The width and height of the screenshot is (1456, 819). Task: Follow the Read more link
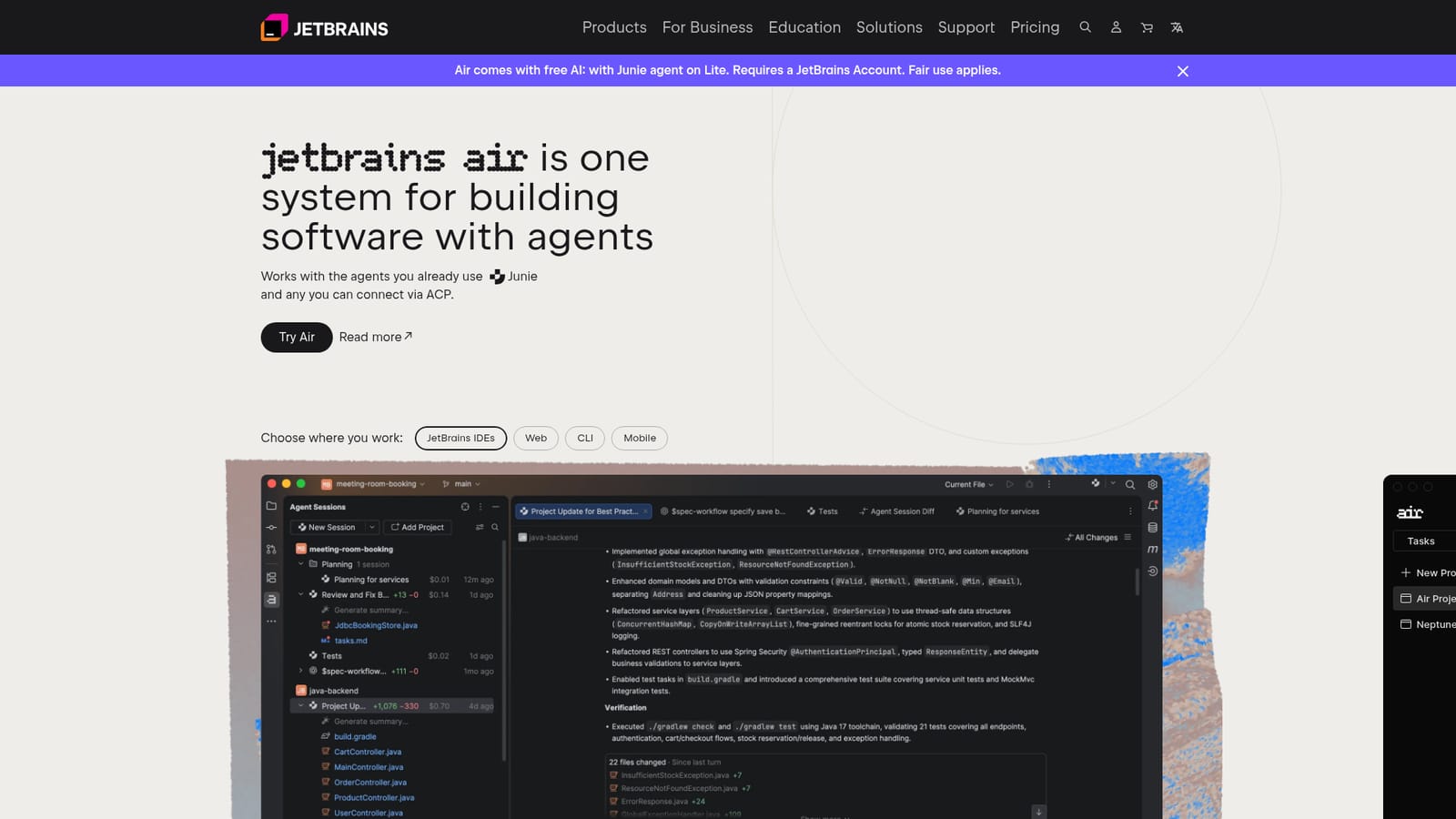click(376, 337)
